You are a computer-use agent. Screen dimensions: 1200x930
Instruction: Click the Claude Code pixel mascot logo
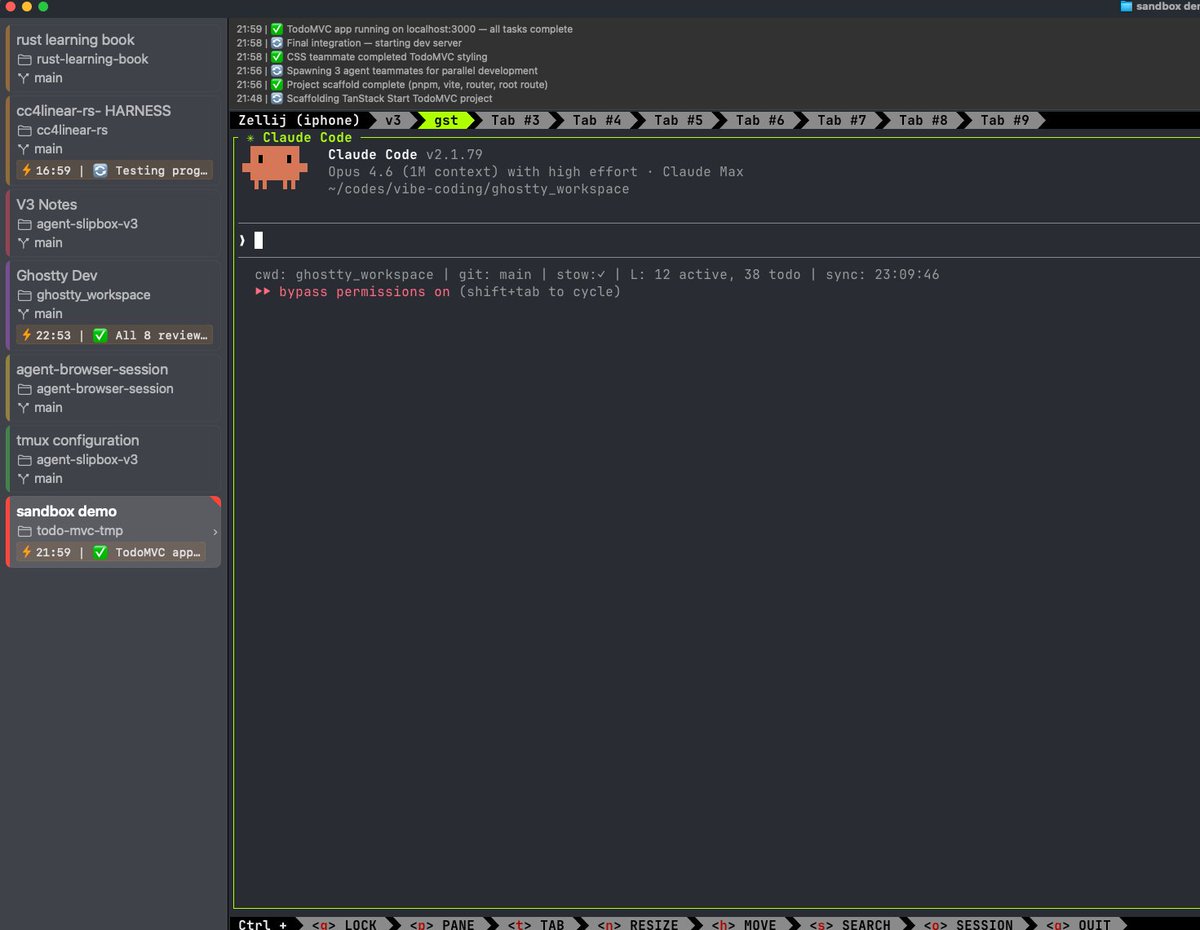tap(274, 169)
